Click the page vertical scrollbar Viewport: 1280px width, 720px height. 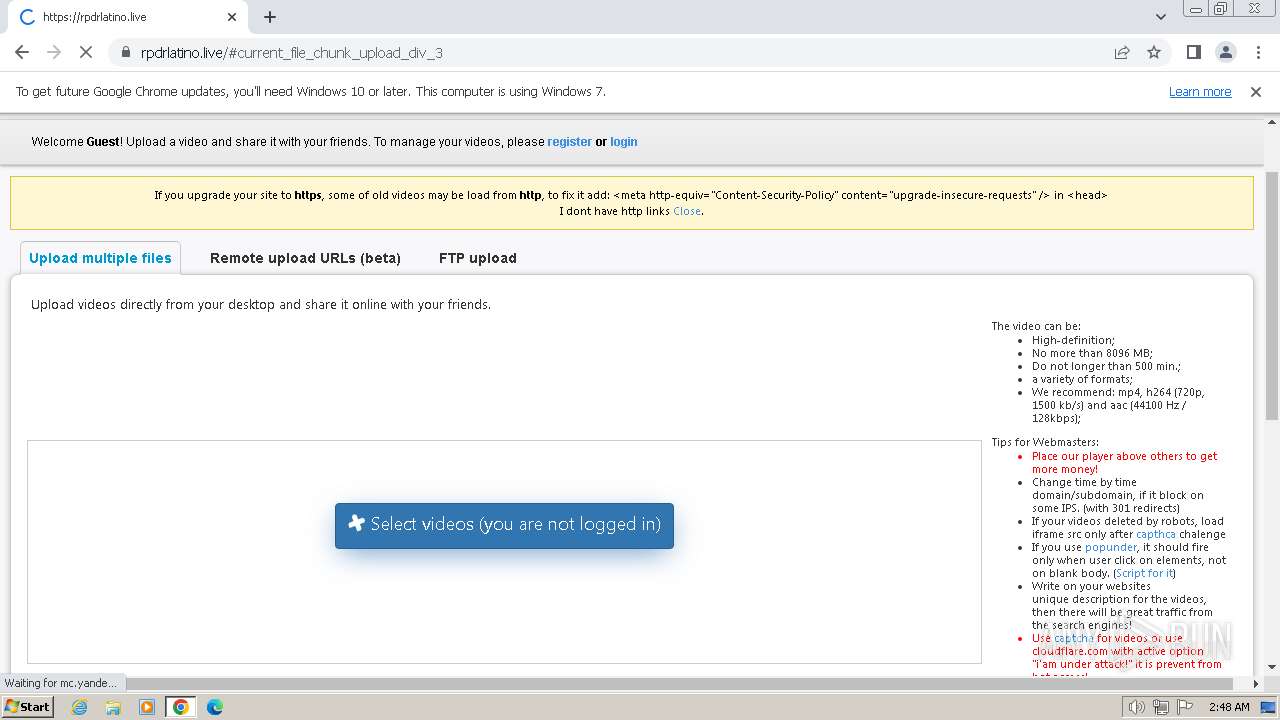point(1271,295)
